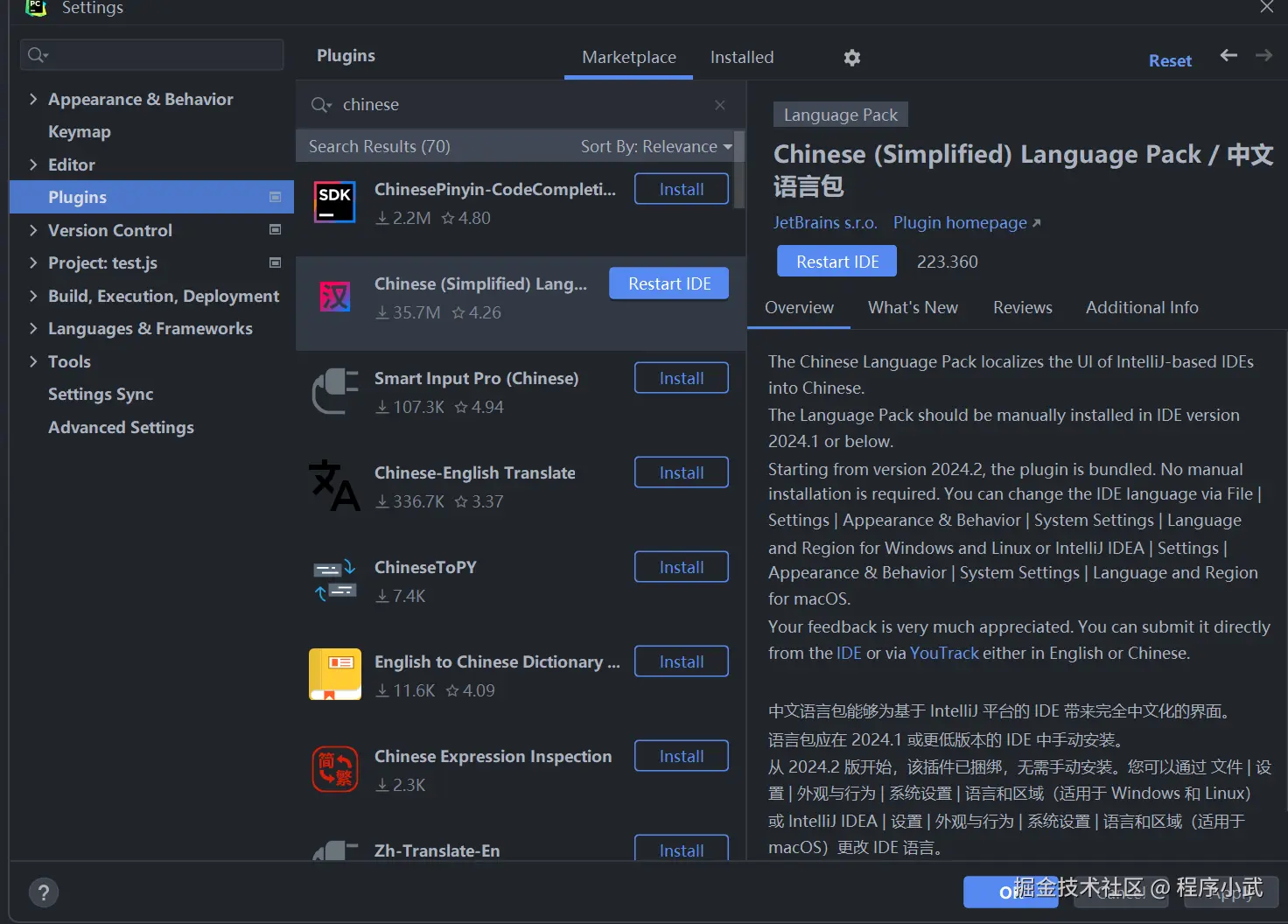Click the Reset link
1288x924 pixels.
tap(1170, 60)
